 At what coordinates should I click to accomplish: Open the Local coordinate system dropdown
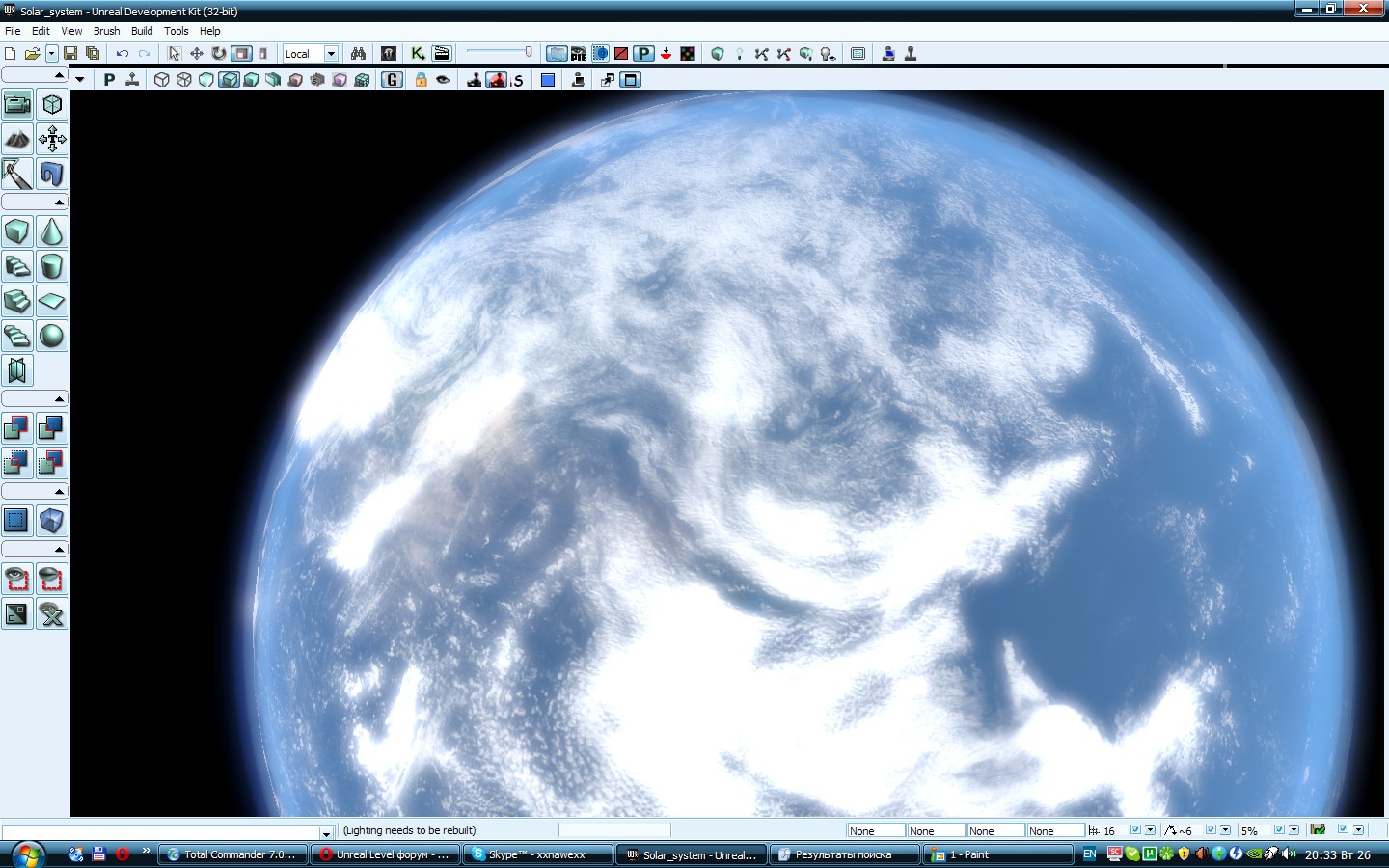[331, 54]
